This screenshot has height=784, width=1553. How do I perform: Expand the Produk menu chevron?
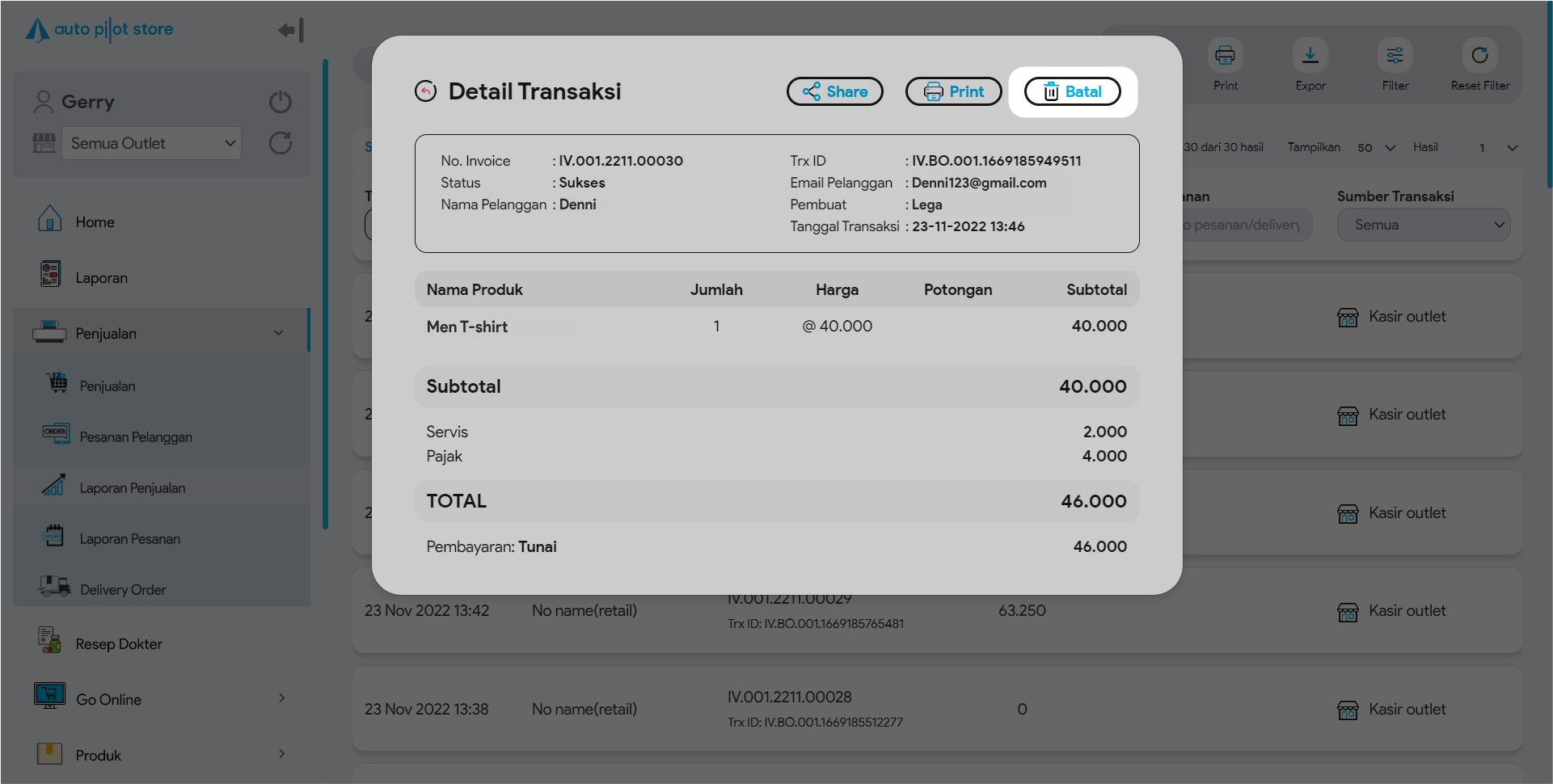281,754
